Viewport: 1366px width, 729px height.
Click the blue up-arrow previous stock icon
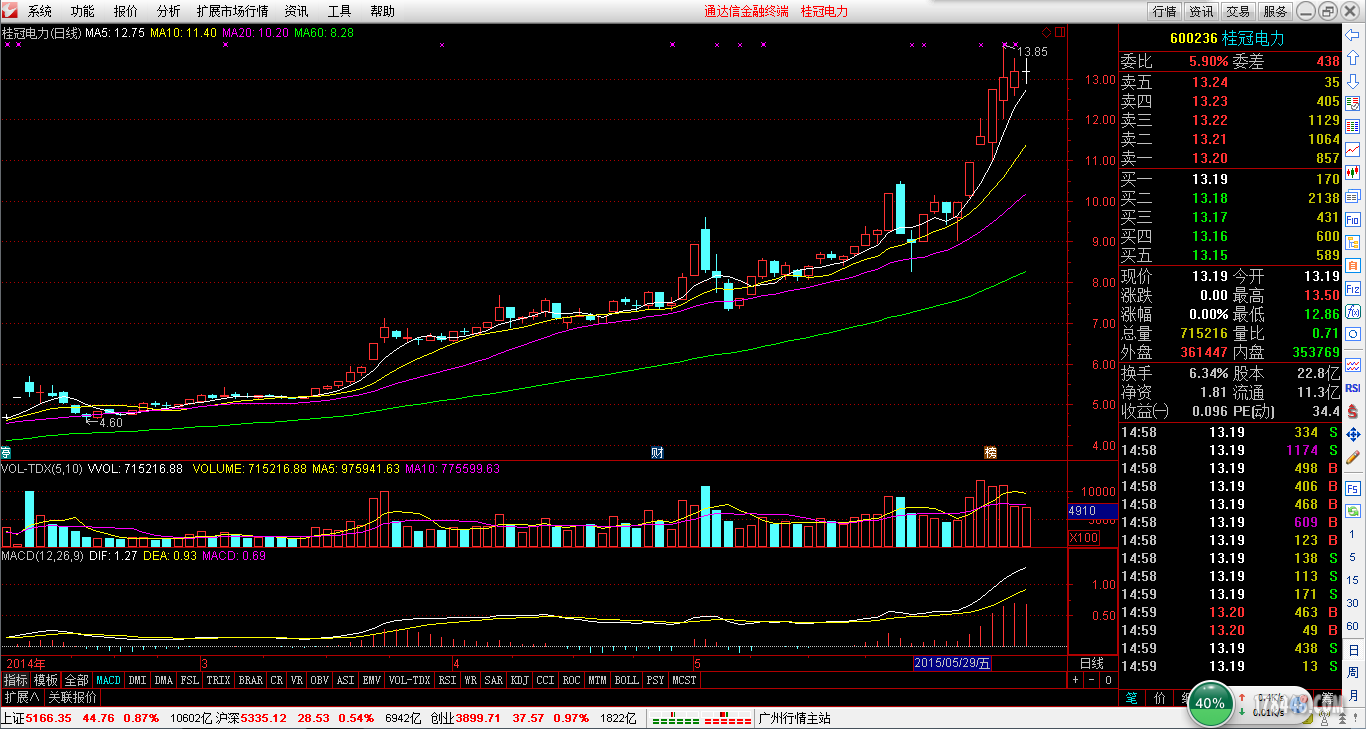coord(1352,57)
